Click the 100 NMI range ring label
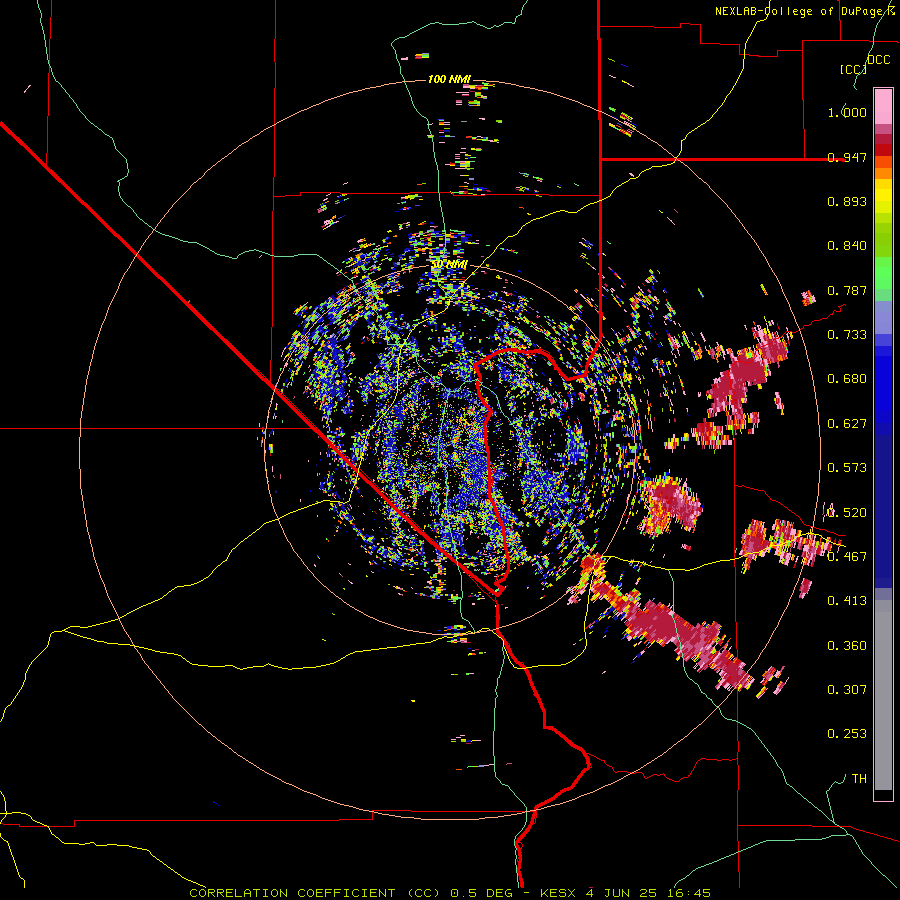900x900 pixels. pyautogui.click(x=449, y=79)
